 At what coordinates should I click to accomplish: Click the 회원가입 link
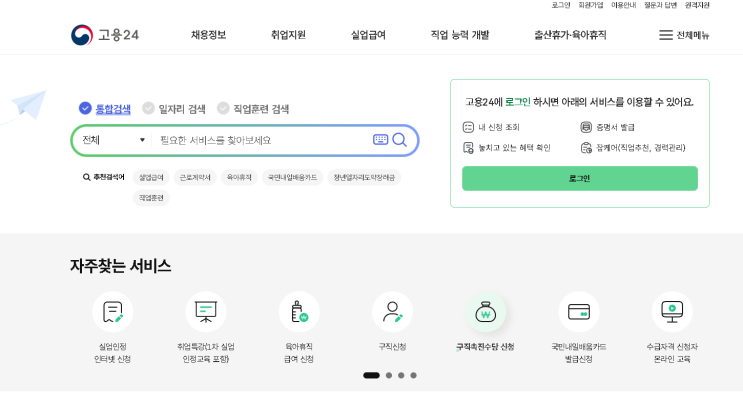(591, 5)
